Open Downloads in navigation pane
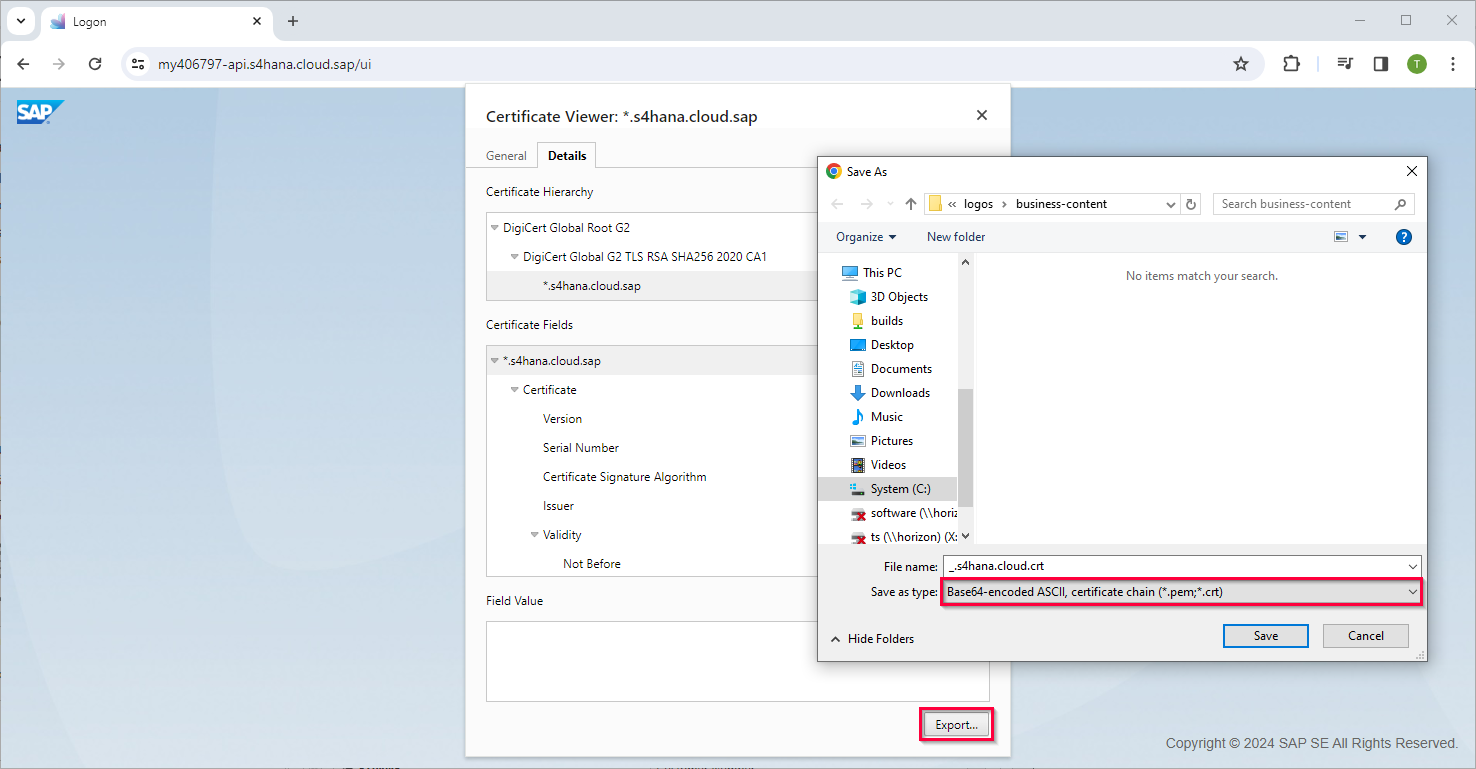Image resolution: width=1476 pixels, height=769 pixels. pos(900,393)
